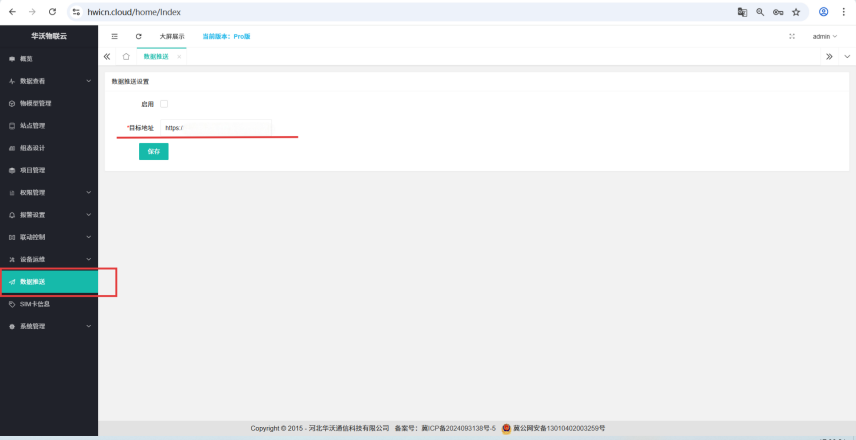Collapse the sidebar with the hamburger icon

click(x=114, y=36)
